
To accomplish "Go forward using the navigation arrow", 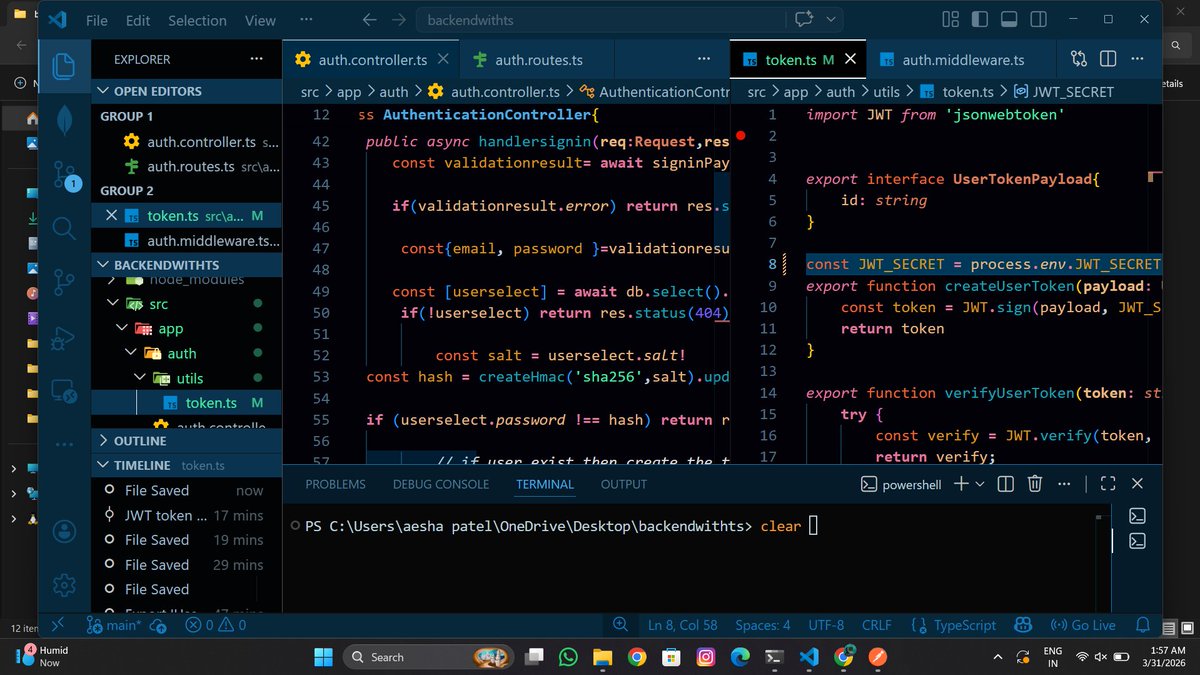I will coord(399,20).
